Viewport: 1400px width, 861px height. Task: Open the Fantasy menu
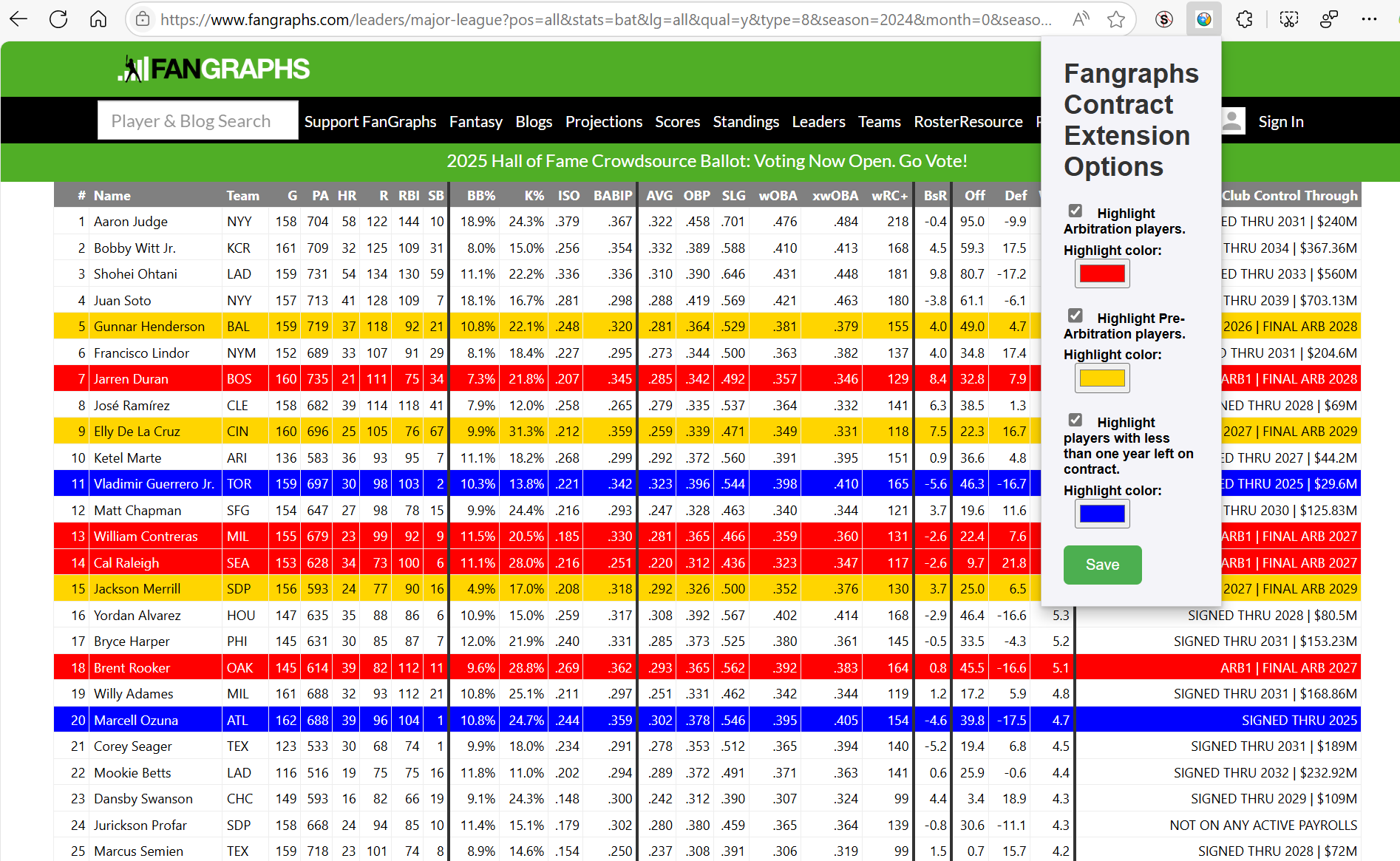(476, 121)
